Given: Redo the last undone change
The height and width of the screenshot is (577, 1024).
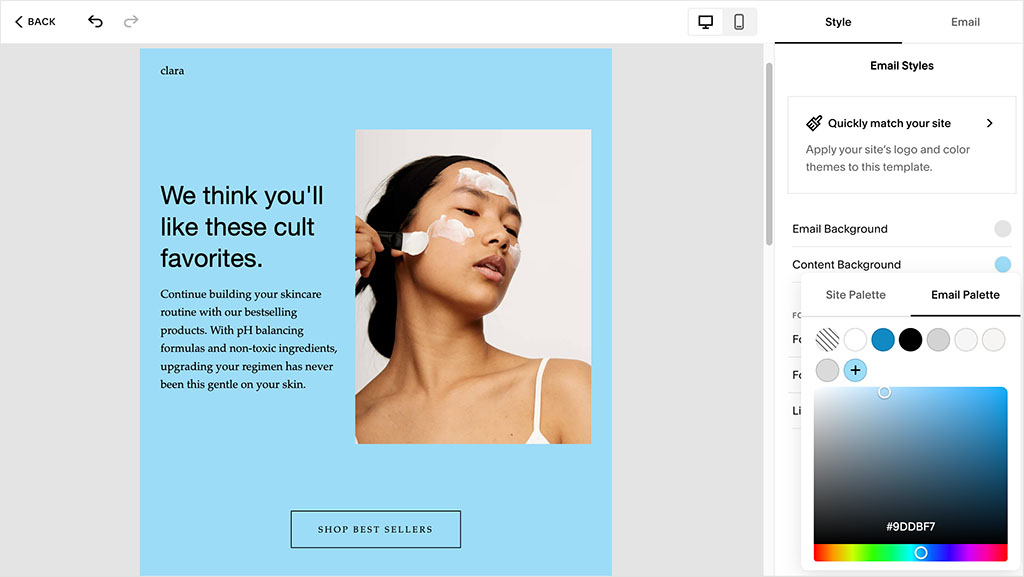Looking at the screenshot, I should pyautogui.click(x=131, y=22).
